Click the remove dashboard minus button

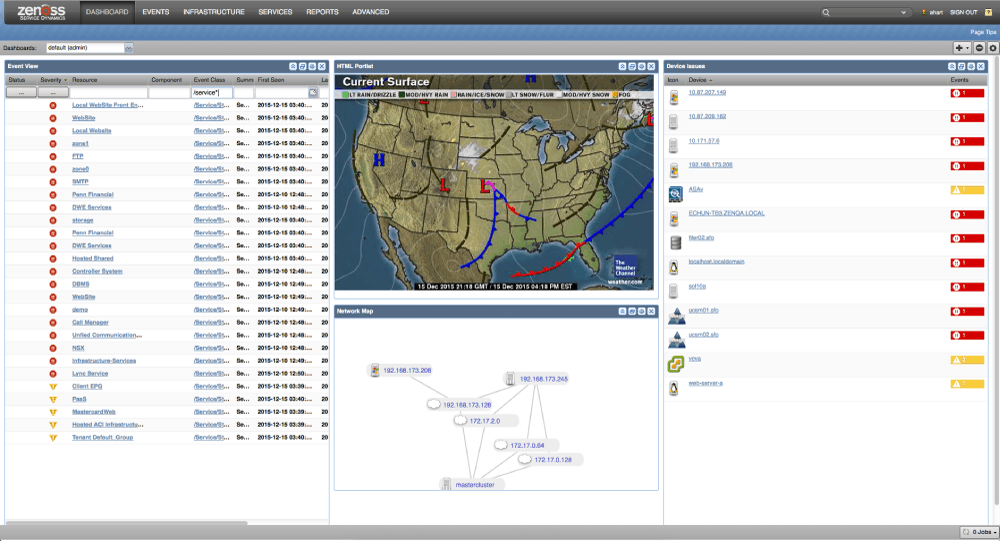(x=980, y=48)
